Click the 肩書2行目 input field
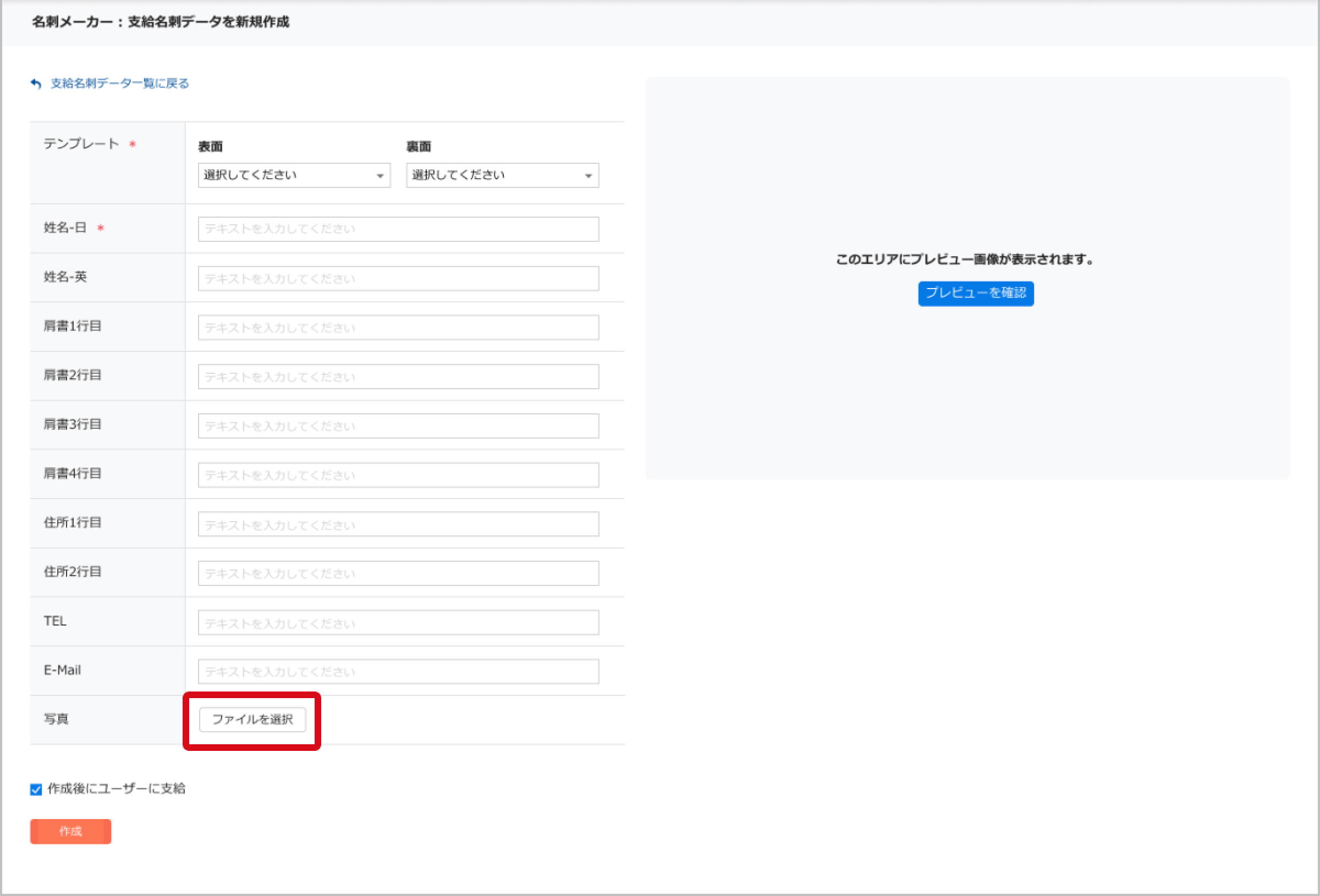The width and height of the screenshot is (1320, 896). pyautogui.click(x=398, y=377)
